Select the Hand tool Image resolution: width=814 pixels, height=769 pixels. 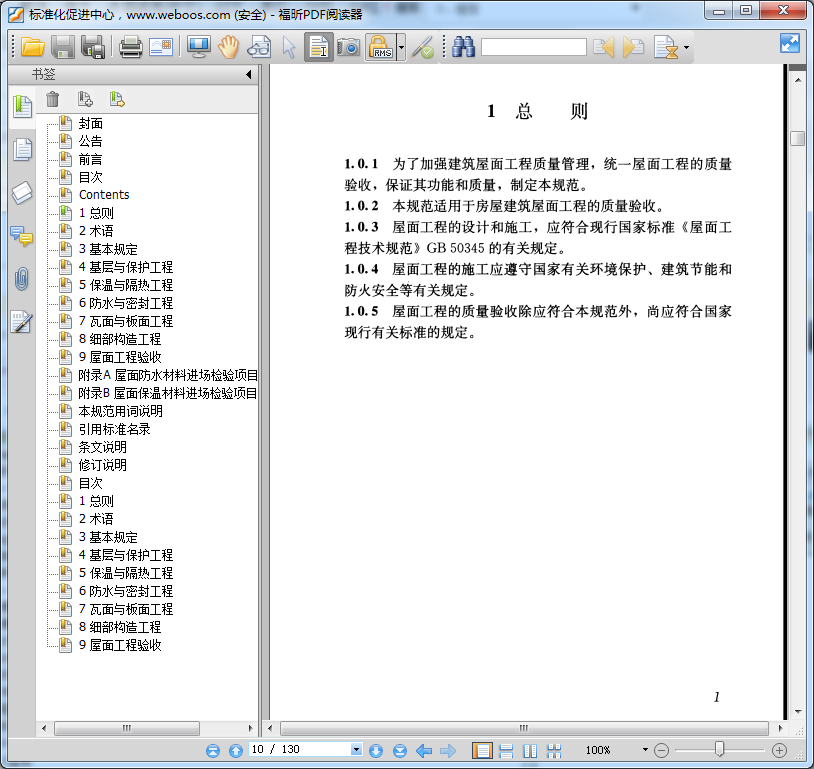(229, 47)
